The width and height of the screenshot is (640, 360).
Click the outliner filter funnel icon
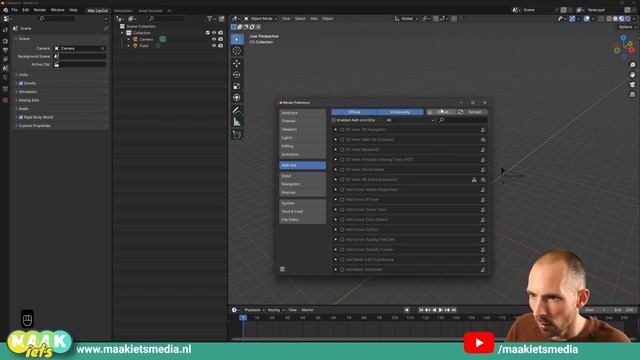[x=210, y=19]
